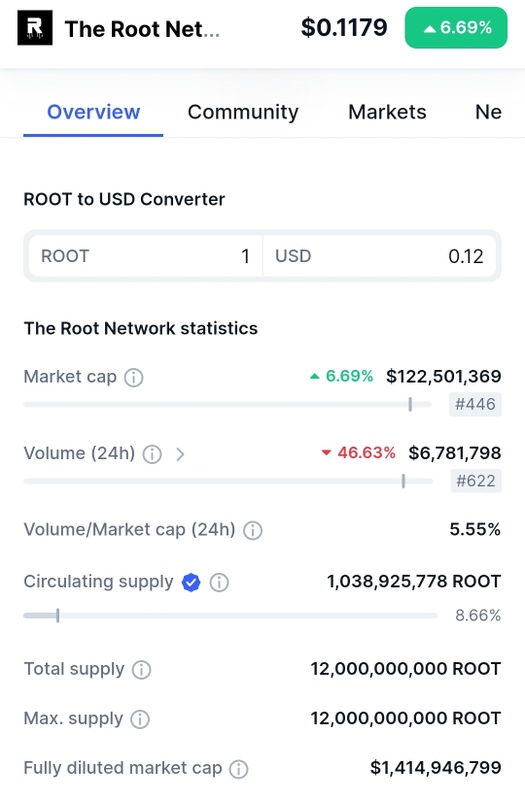The width and height of the screenshot is (525, 800).
Task: Click Volume/Market cap (24h) info icon
Action: [253, 531]
